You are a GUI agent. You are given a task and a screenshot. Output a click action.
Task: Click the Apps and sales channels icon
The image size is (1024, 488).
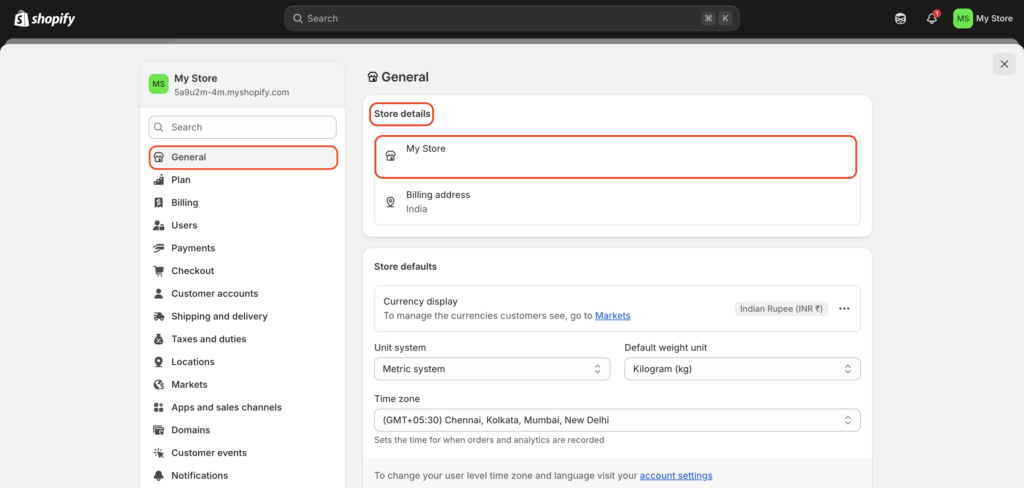pos(158,407)
